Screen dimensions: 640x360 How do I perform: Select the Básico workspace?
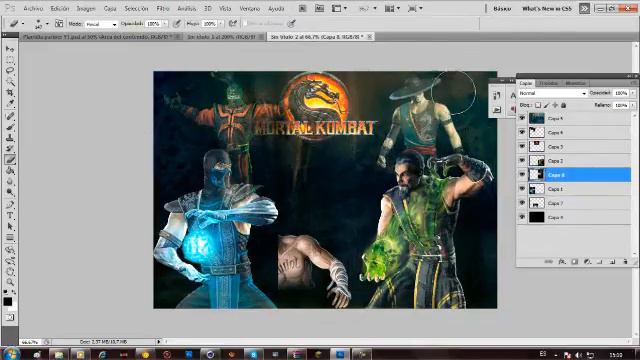tap(502, 8)
